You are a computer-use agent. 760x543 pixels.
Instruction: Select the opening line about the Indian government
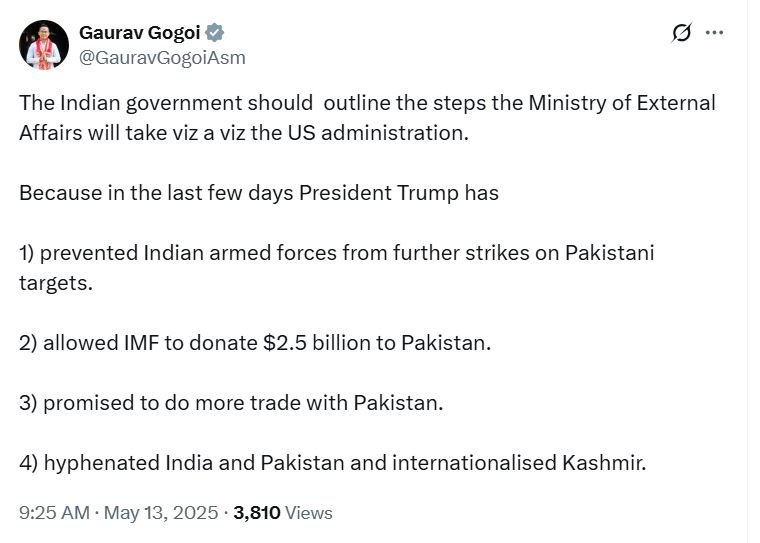point(367,118)
